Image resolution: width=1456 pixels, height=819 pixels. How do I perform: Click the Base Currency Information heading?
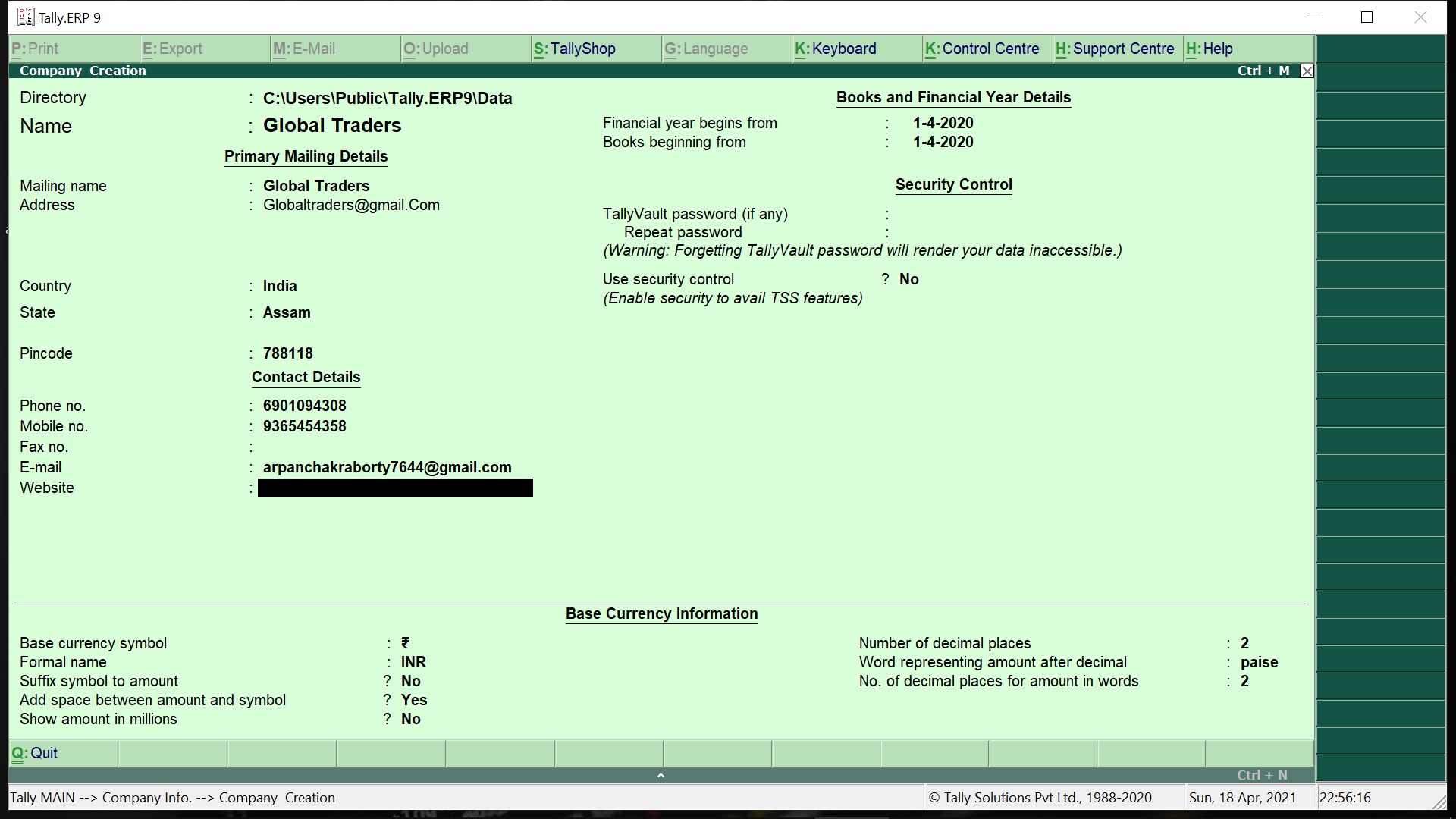[661, 613]
